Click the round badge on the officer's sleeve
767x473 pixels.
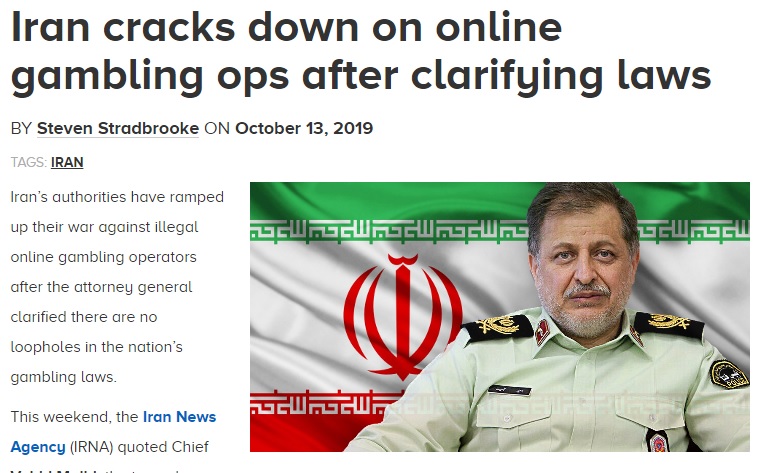click(x=728, y=374)
